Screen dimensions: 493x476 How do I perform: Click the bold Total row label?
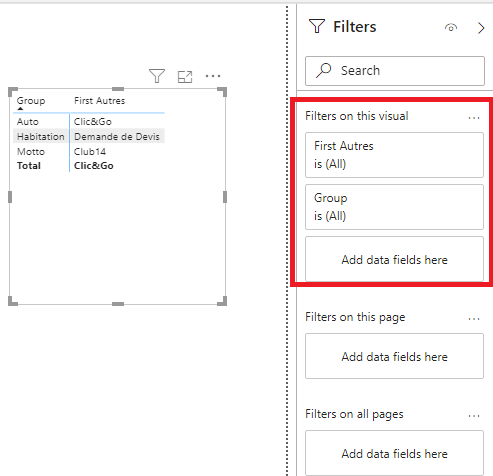(29, 166)
